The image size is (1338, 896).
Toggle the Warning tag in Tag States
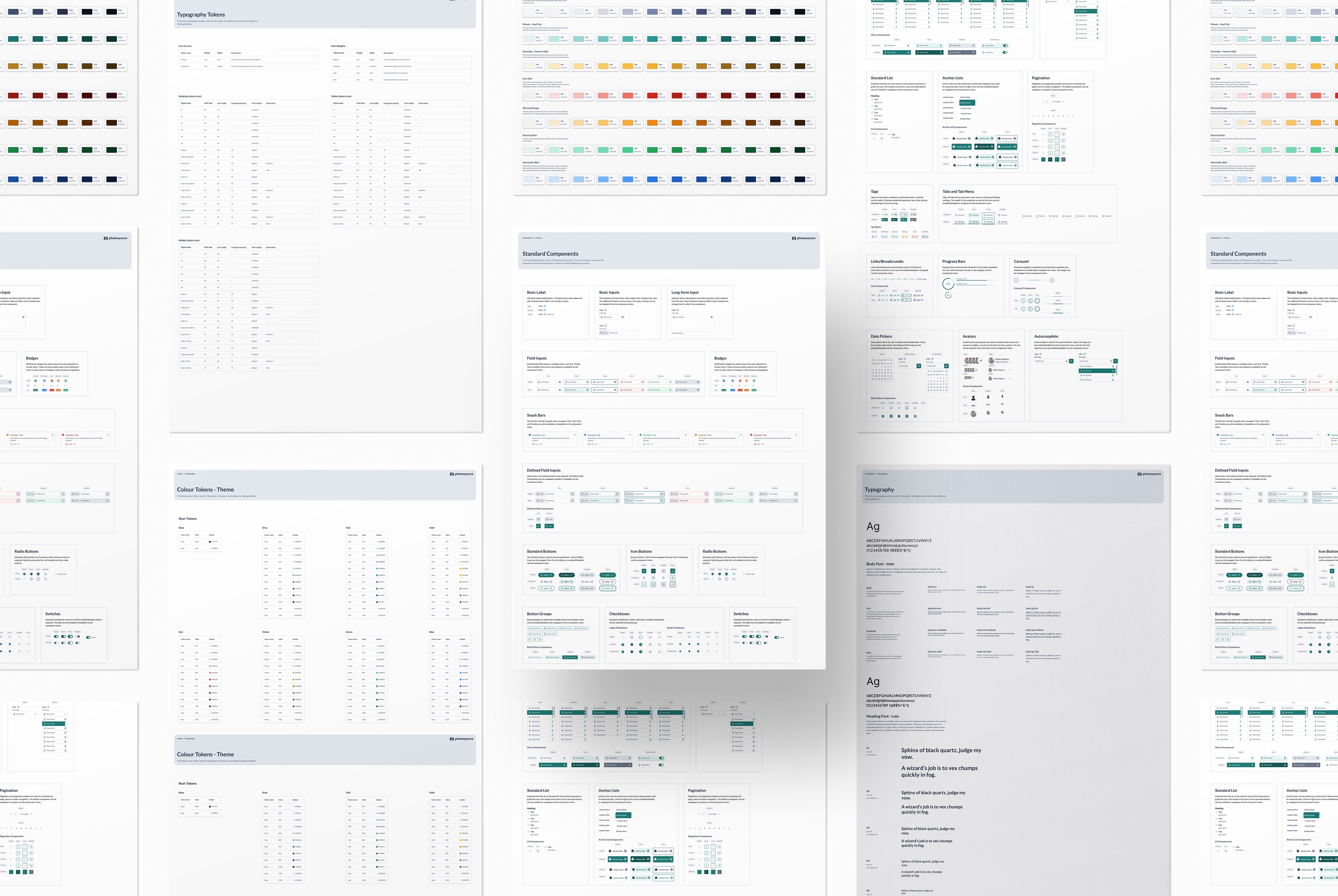pos(905,237)
